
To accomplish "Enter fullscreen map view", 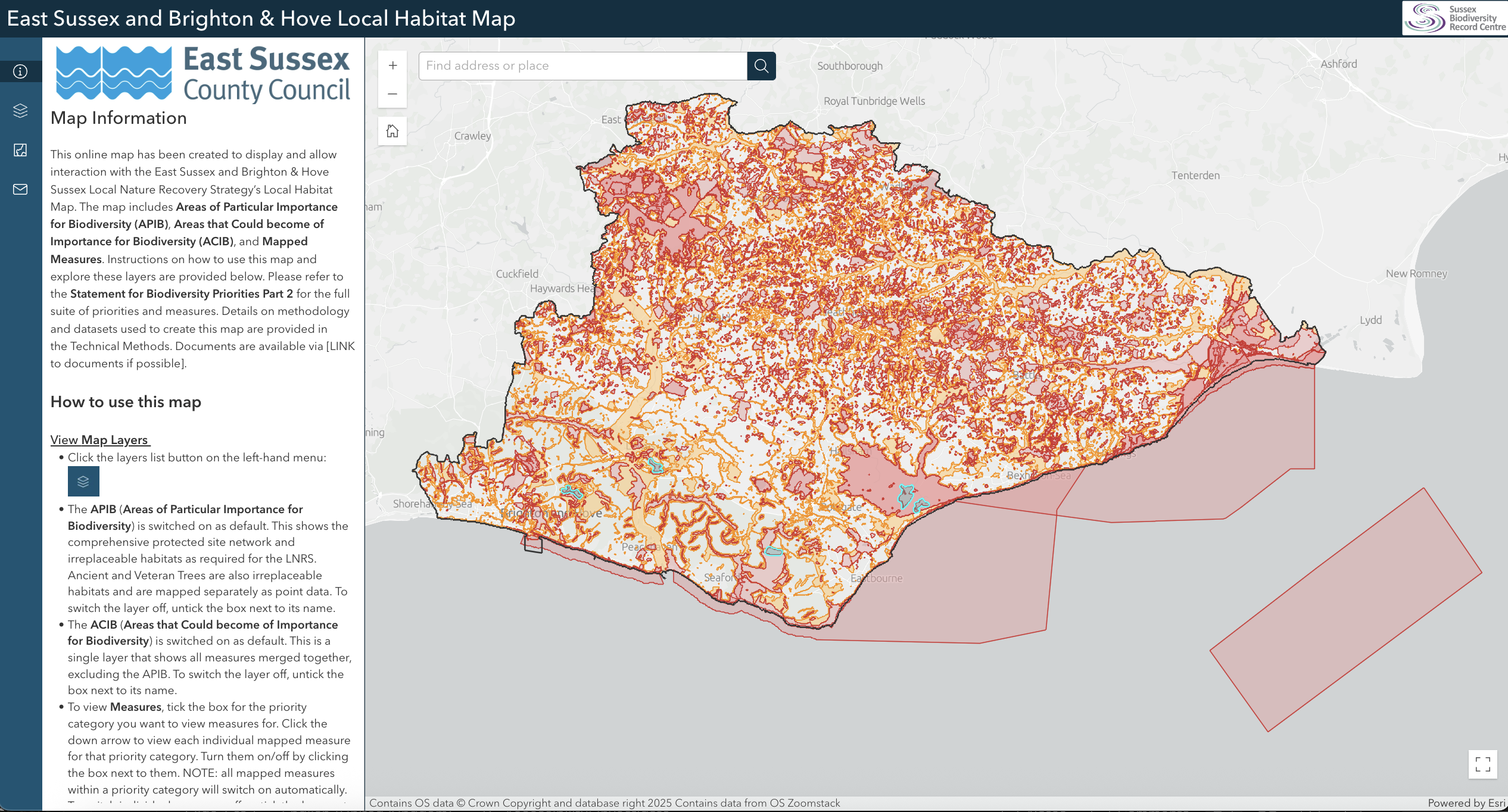I will [1483, 764].
